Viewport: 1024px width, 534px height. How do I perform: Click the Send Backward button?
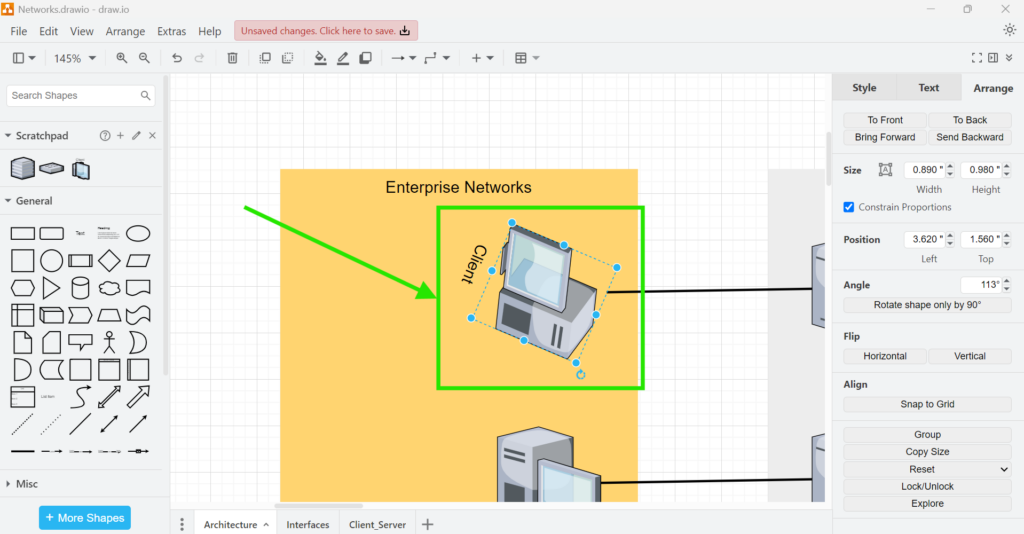[x=970, y=137]
